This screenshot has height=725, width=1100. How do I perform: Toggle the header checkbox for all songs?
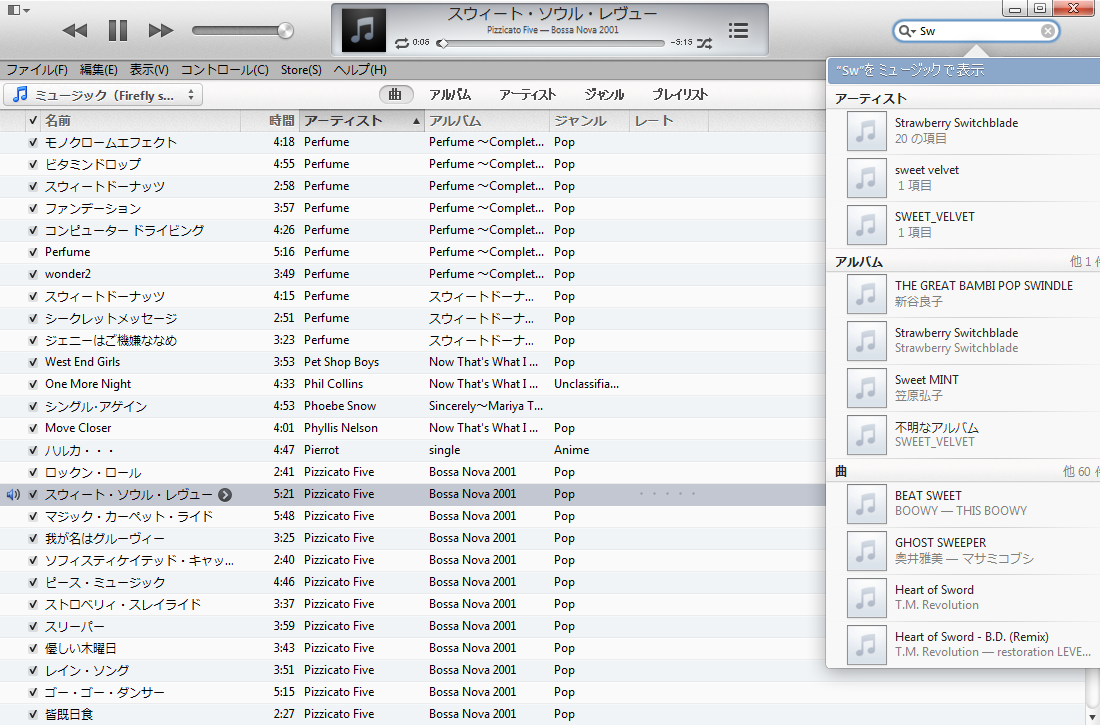coord(32,121)
